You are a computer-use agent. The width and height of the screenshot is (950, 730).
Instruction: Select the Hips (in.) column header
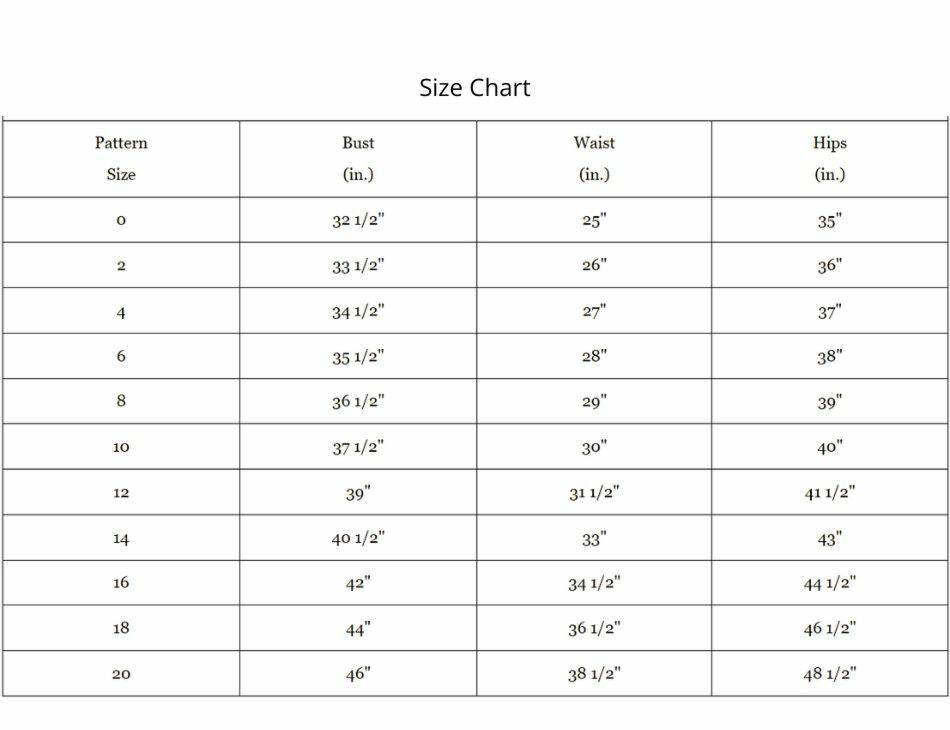tap(829, 159)
